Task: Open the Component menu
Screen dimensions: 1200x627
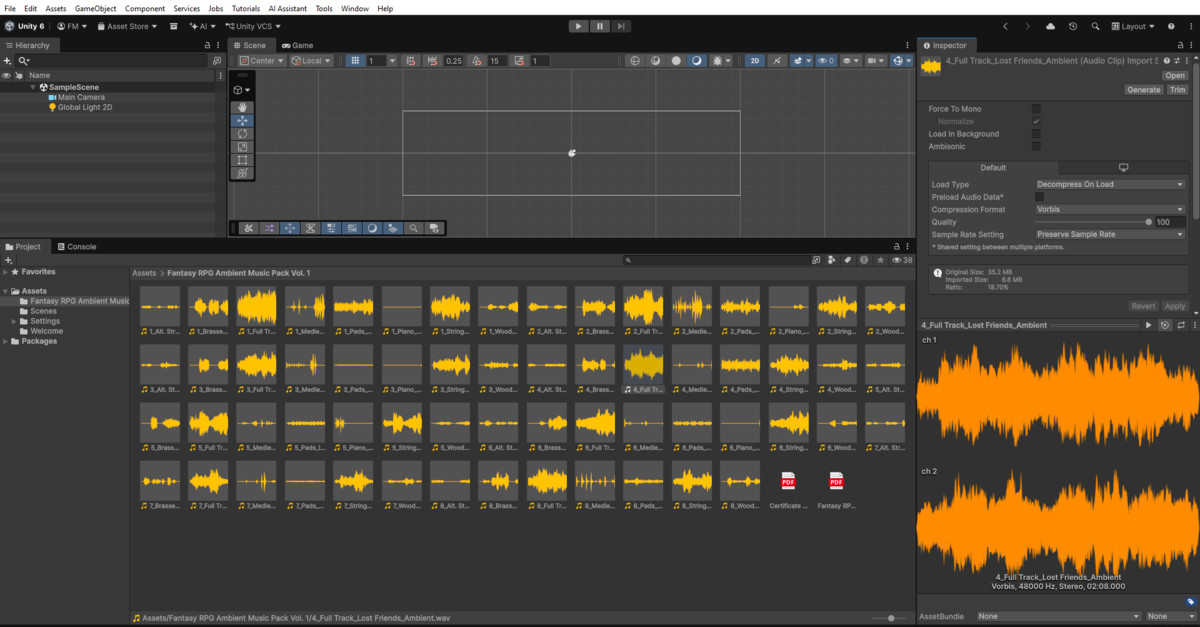Action: click(x=145, y=8)
